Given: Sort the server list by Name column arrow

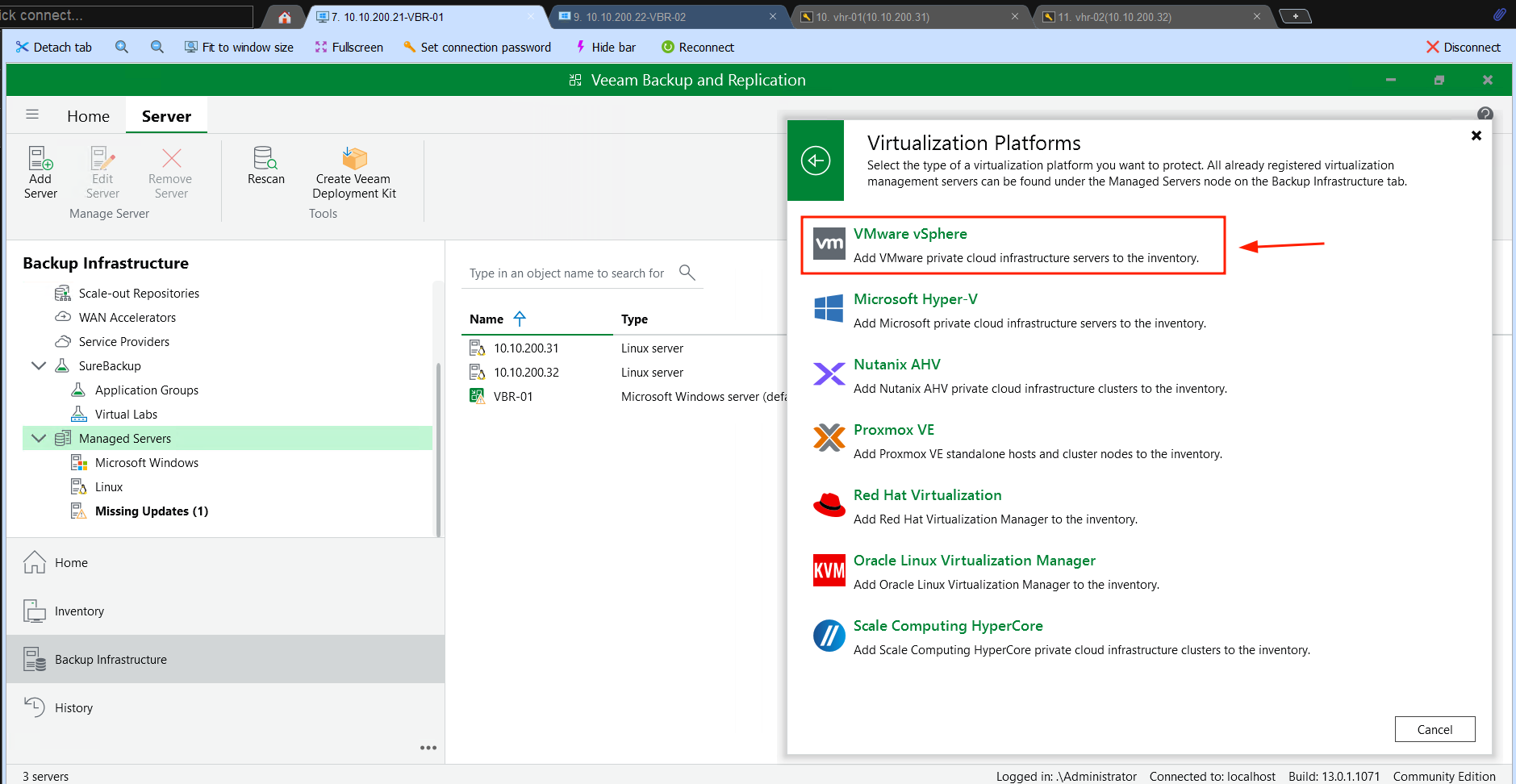Looking at the screenshot, I should pos(520,319).
